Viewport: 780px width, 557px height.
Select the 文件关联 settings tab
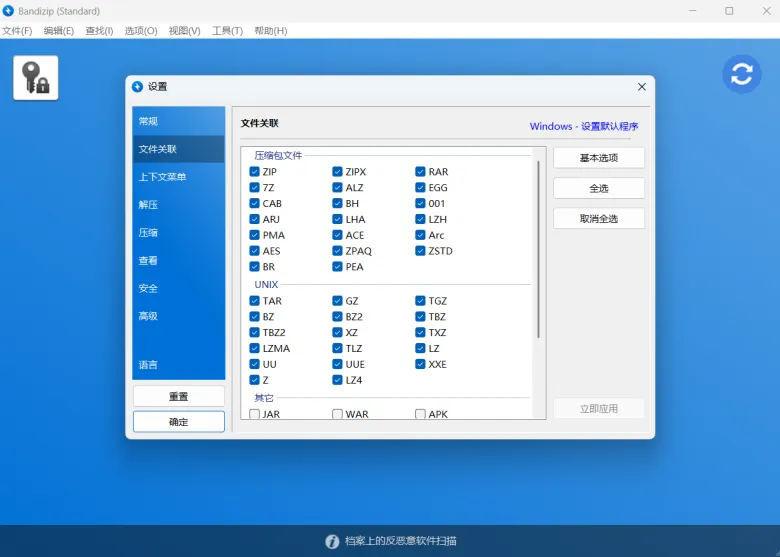179,149
